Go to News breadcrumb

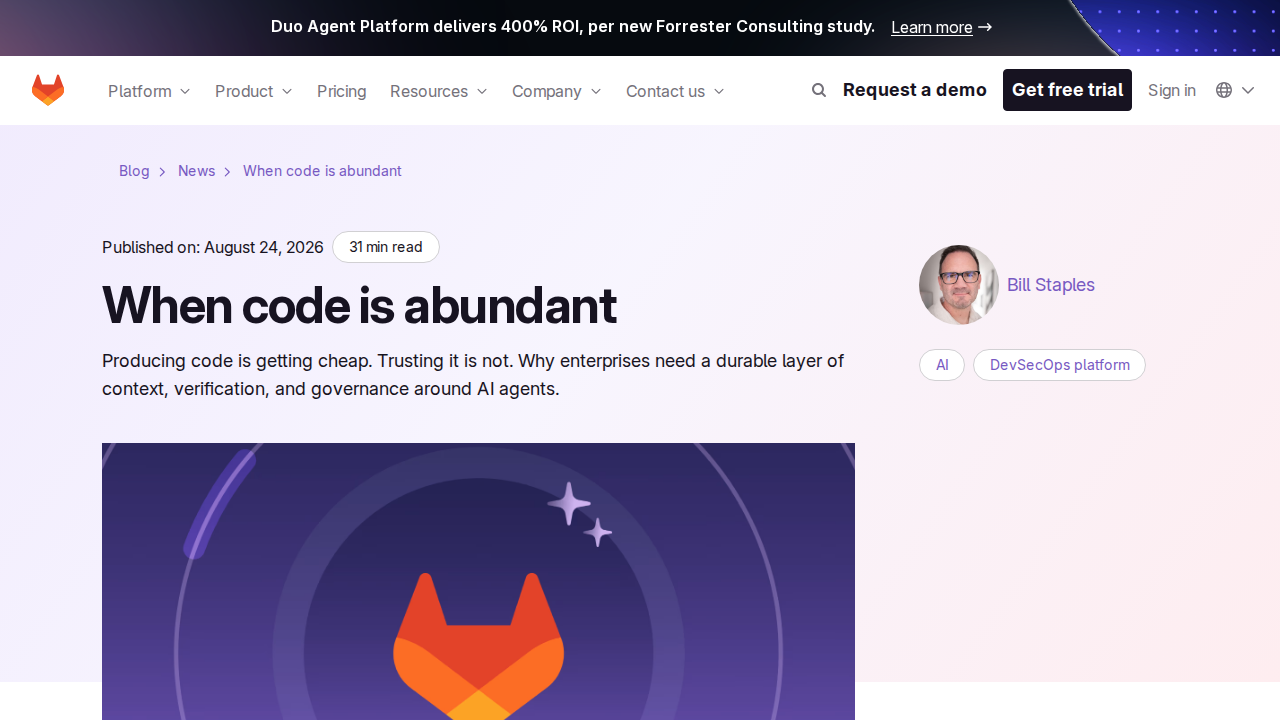[x=197, y=171]
